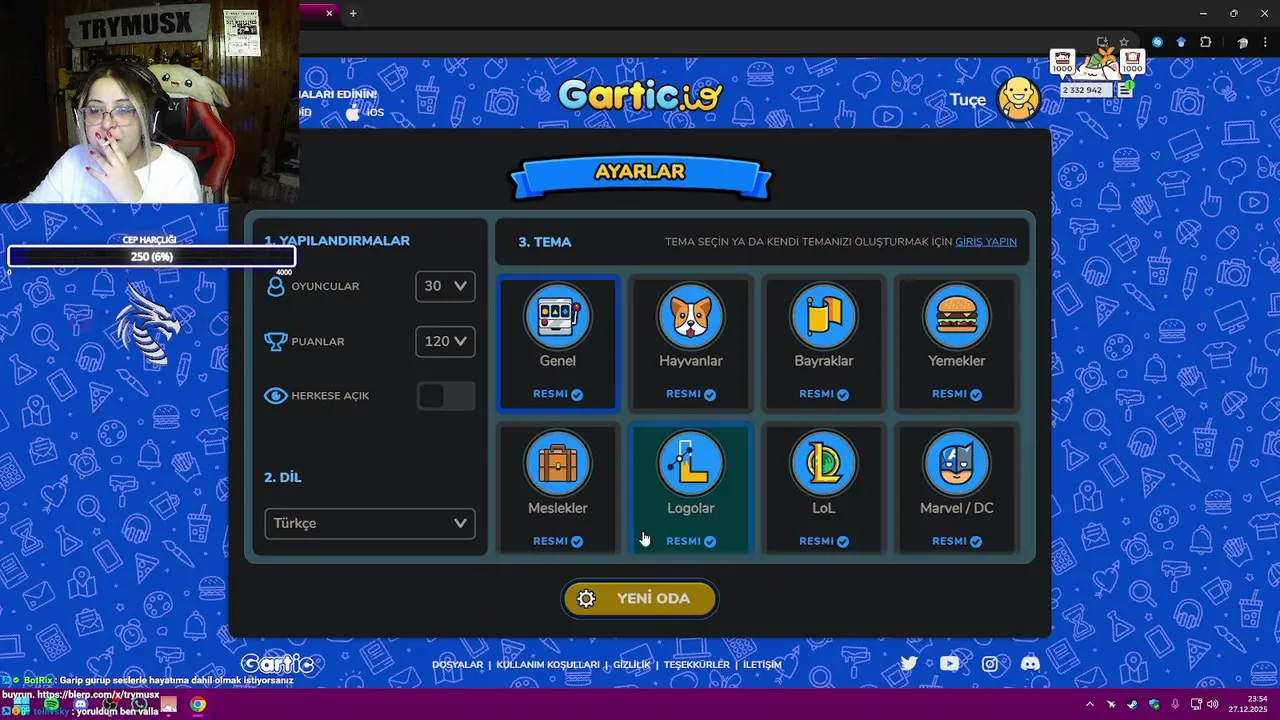Bookmark the page with star icon

pyautogui.click(x=1124, y=42)
